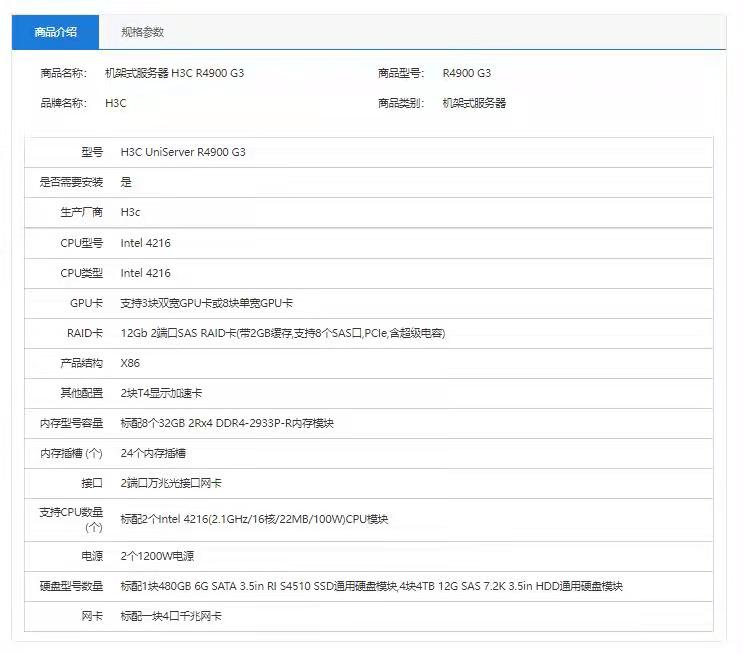Click the 是否需要安装 row label

71,182
